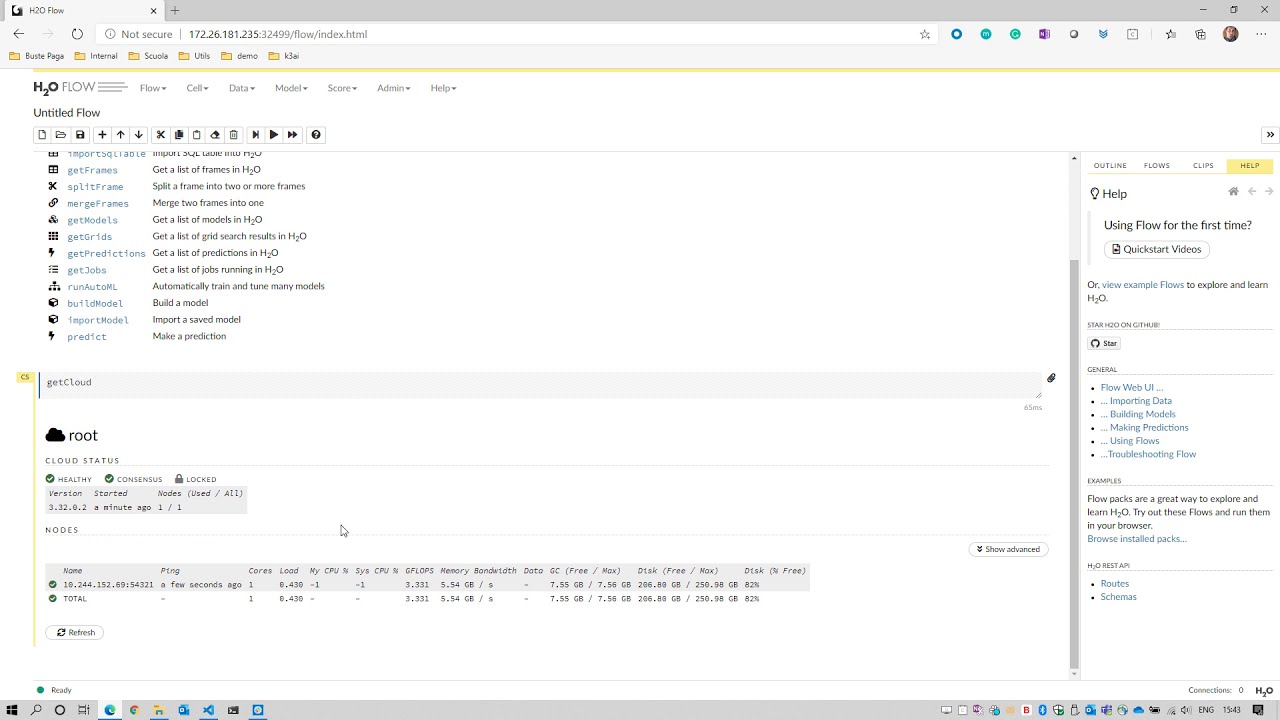Run and select below with step icon
This screenshot has width=1280, height=720.
coord(255,135)
